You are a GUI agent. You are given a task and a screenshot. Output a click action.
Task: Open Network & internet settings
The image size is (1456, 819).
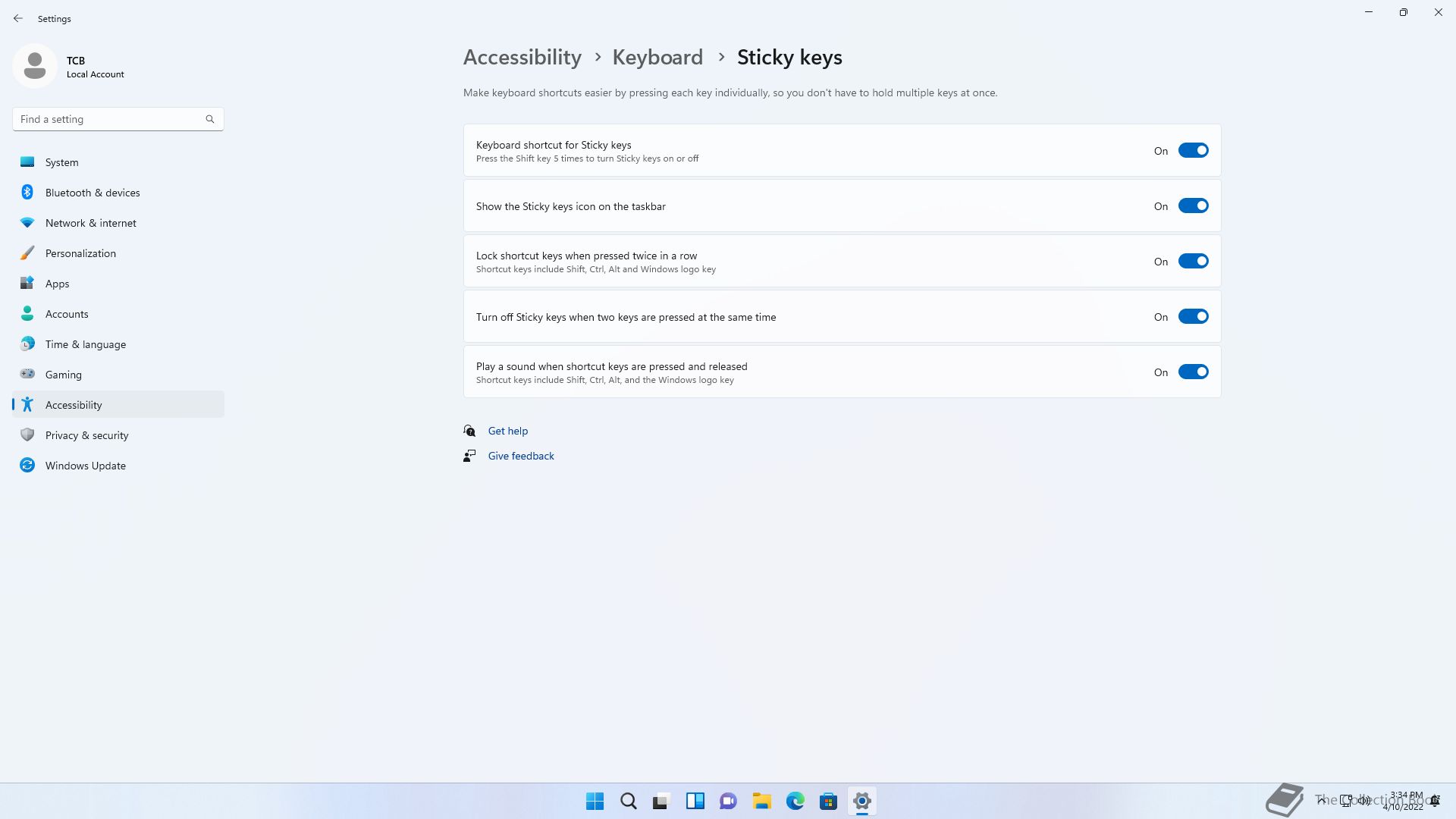pos(118,222)
